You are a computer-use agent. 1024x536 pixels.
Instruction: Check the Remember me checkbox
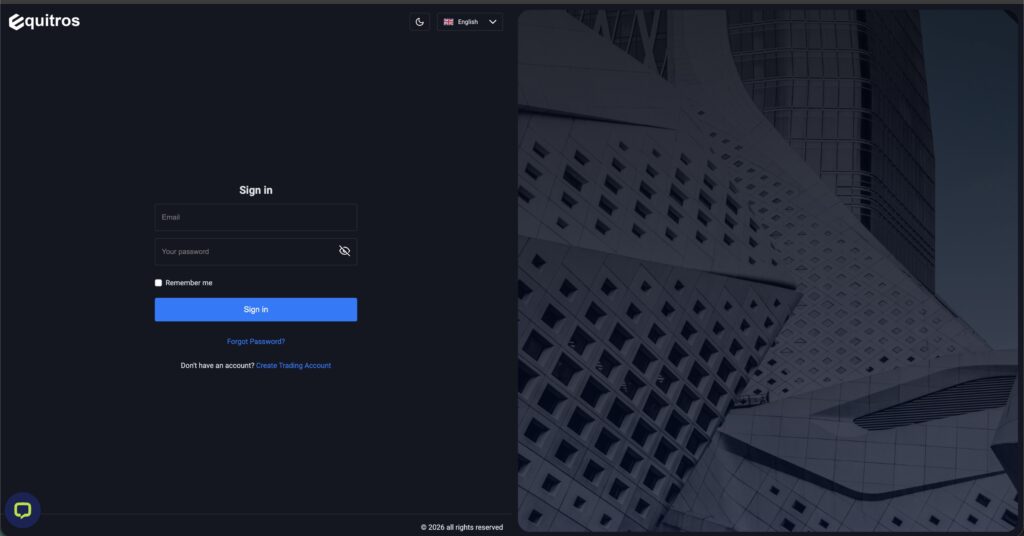(158, 283)
